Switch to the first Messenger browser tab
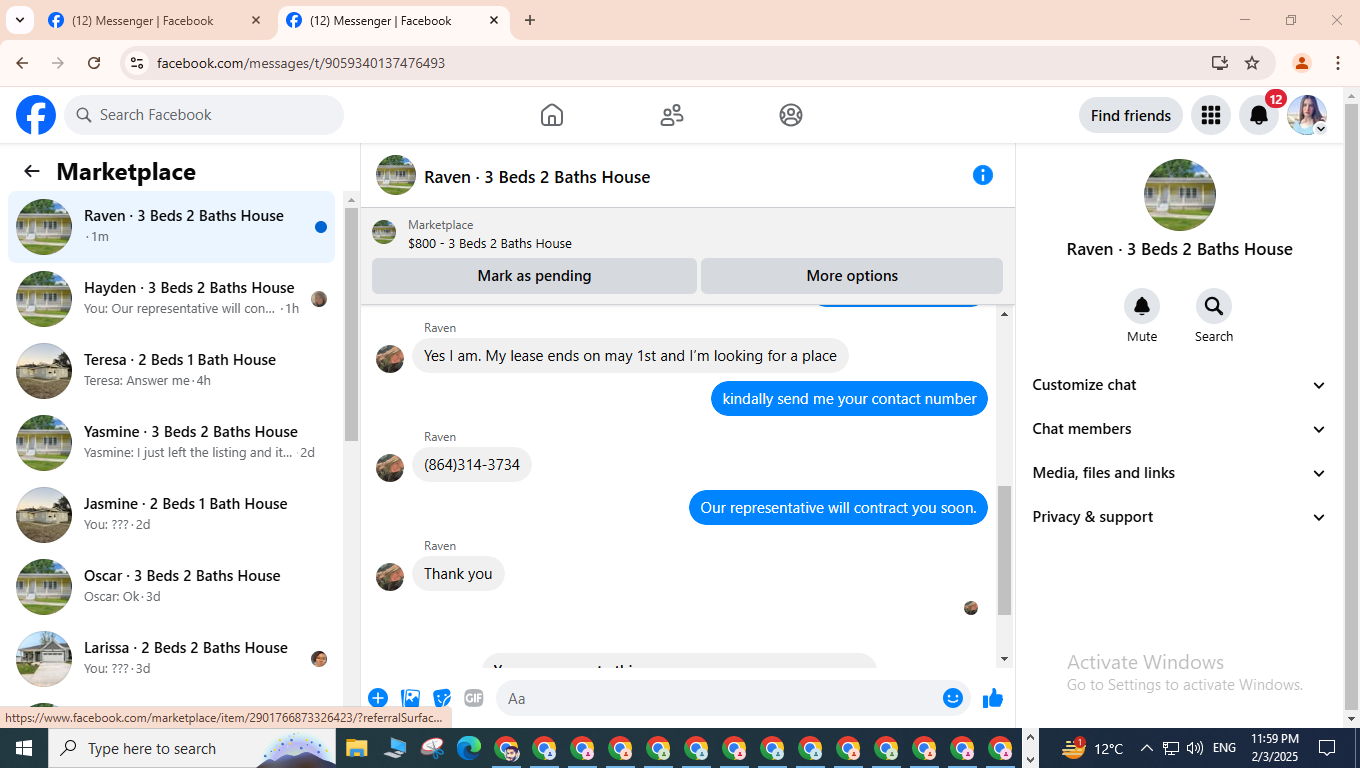This screenshot has width=1360, height=768. coord(154,20)
